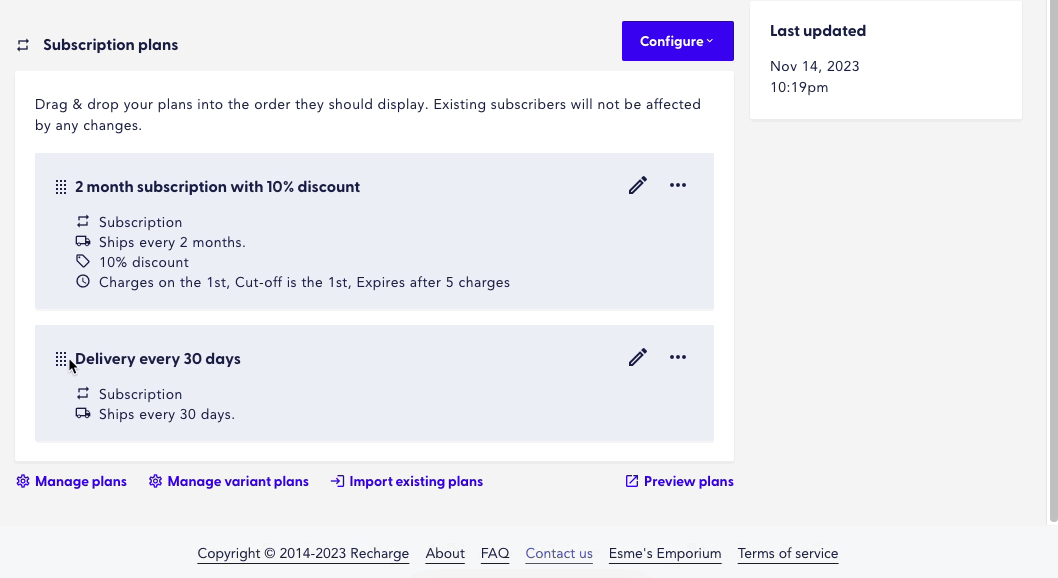Open the Configure dropdown
The height and width of the screenshot is (578, 1058).
tap(678, 41)
